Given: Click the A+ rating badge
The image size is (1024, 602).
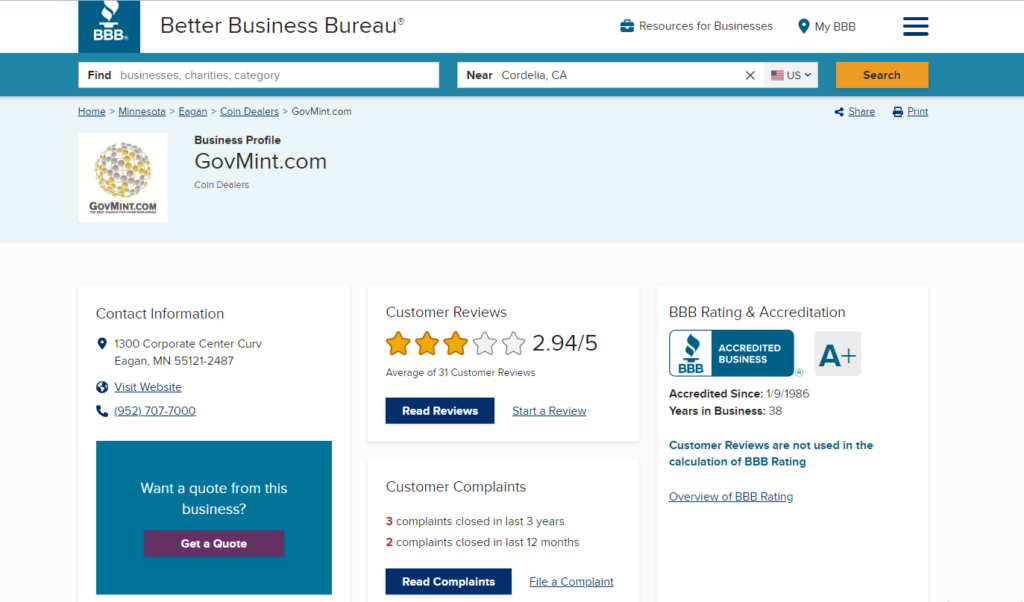Looking at the screenshot, I should click(838, 354).
